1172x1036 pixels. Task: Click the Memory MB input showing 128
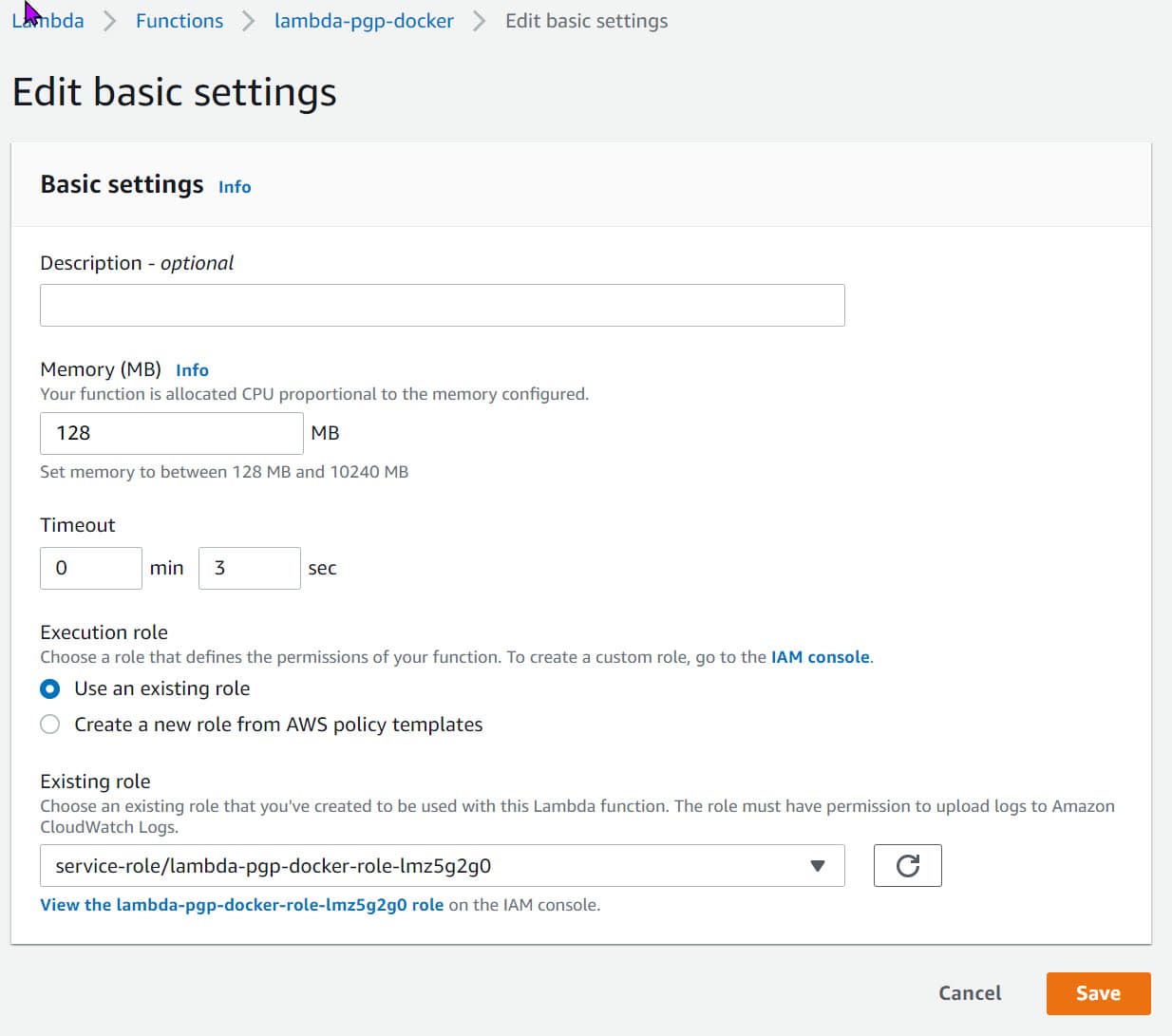[x=172, y=433]
